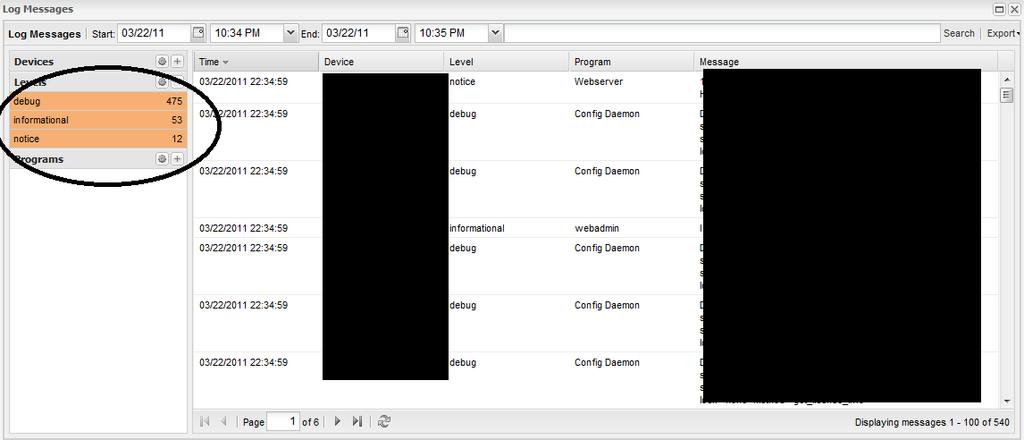Run the Search button
1024x440 pixels.
[959, 33]
